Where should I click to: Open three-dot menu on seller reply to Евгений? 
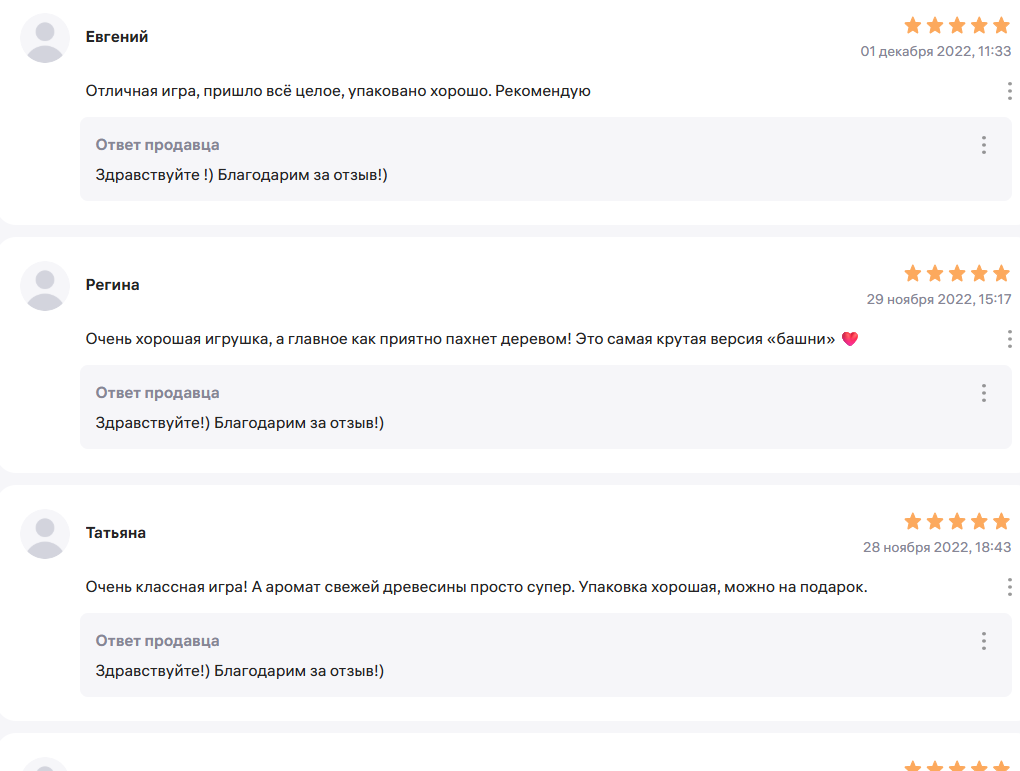point(984,145)
